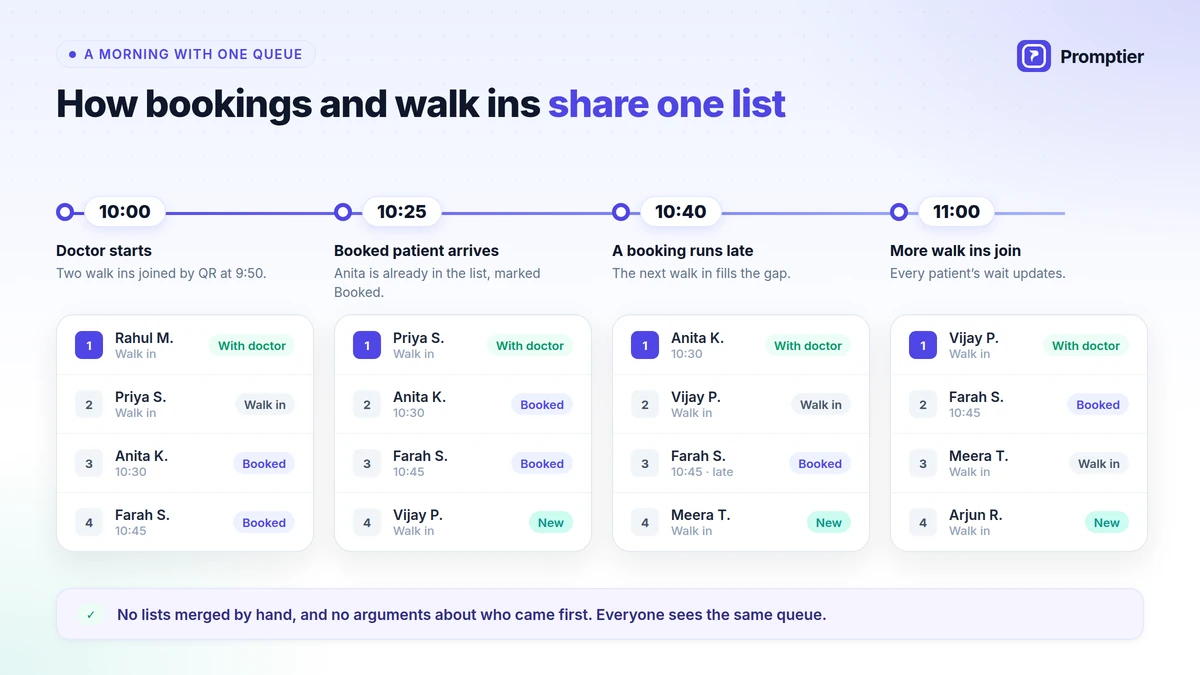The image size is (1200, 675).
Task: Click the 10:25 timeline marker circle
Action: click(x=343, y=212)
